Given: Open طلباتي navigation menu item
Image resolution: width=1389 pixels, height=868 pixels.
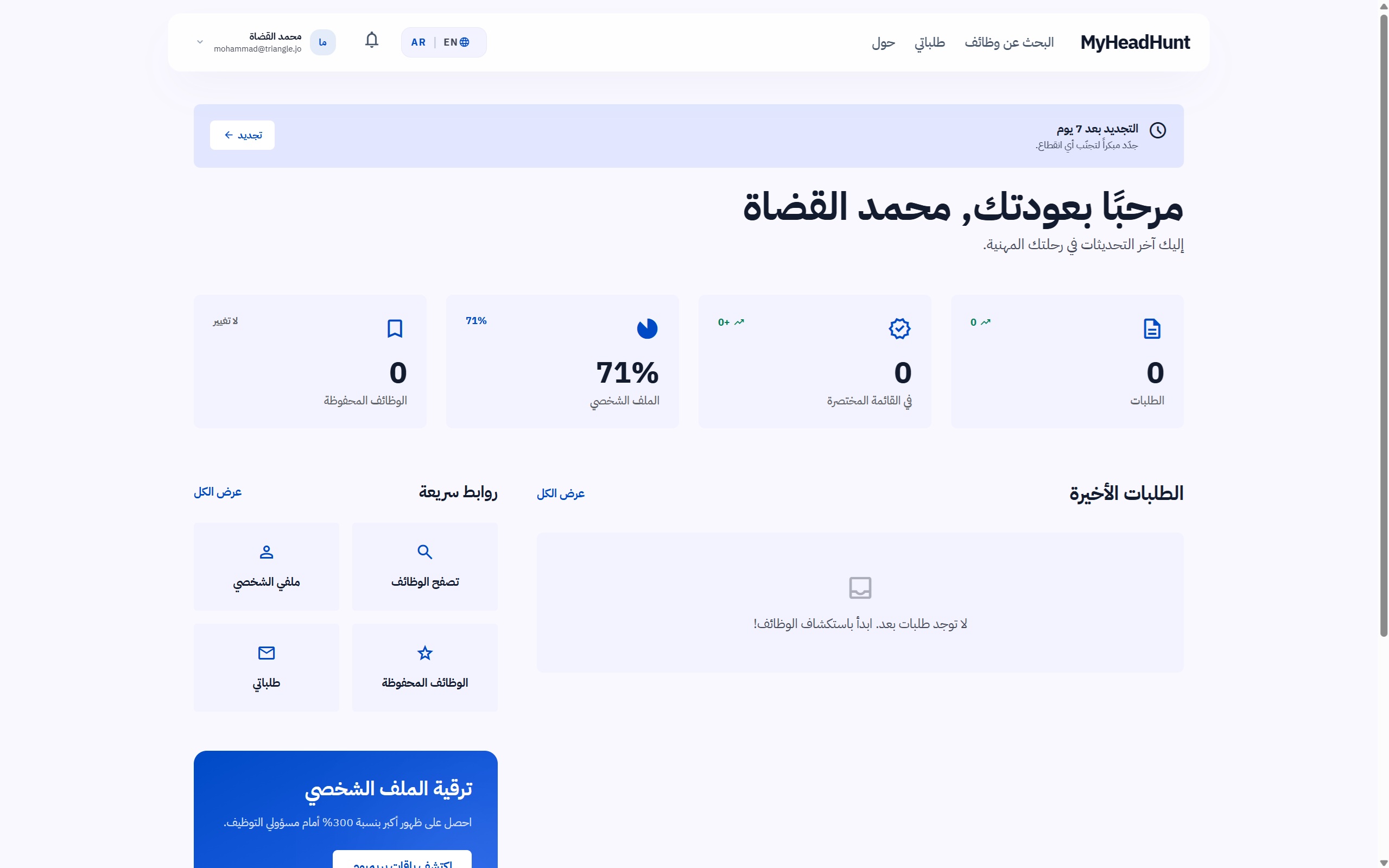Looking at the screenshot, I should pyautogui.click(x=929, y=42).
